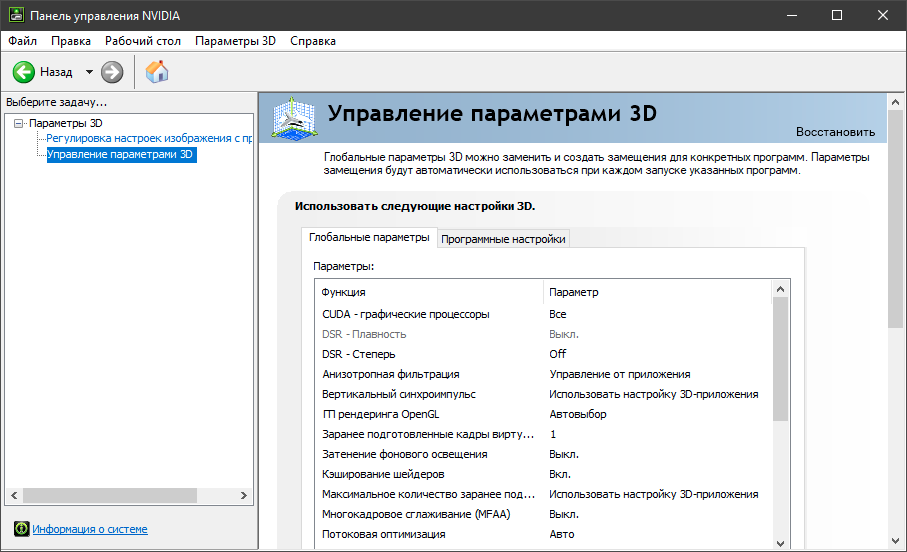Click the grey Forward arrow icon
This screenshot has width=907, height=552.
pyautogui.click(x=112, y=72)
